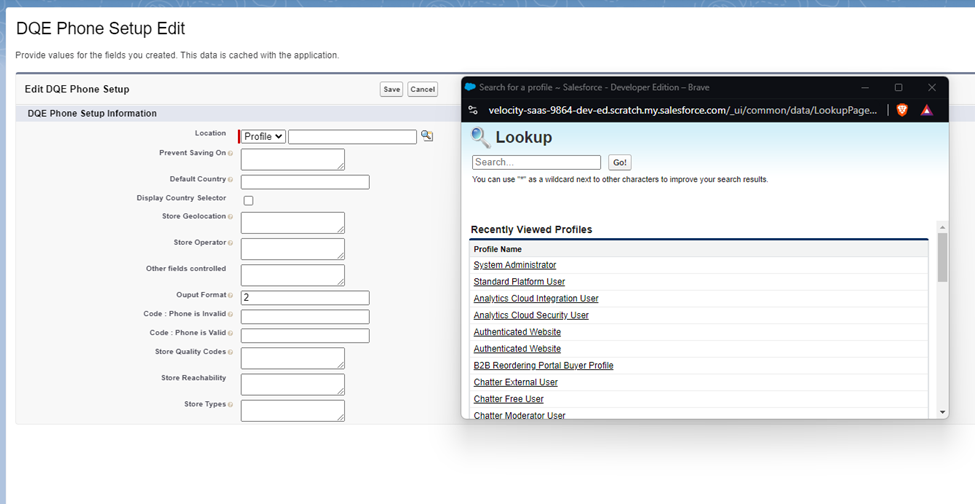Choose Analytics Cloud Integration User profile
Image resolution: width=975 pixels, height=504 pixels.
coord(536,299)
